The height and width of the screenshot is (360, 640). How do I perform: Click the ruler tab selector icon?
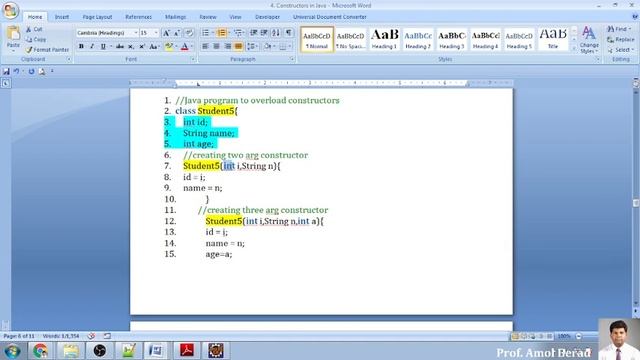[x=6, y=83]
